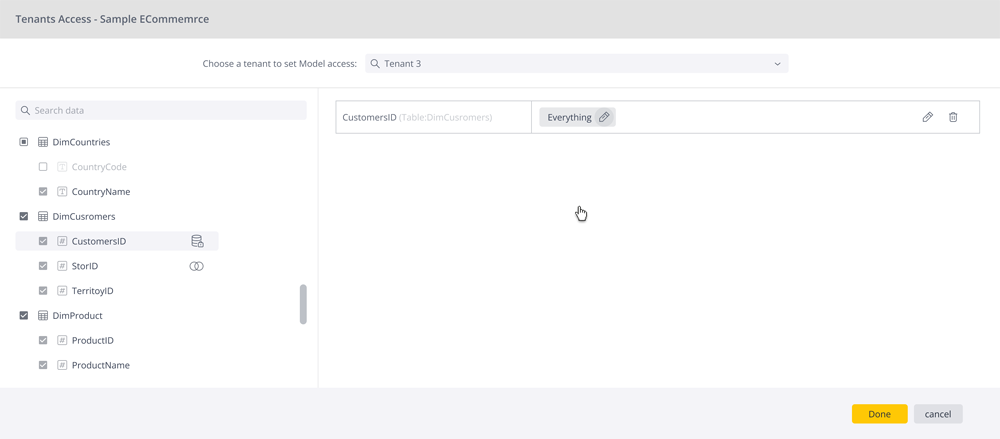
Task: Click the data security icon on CustomersID row
Action: tap(197, 241)
